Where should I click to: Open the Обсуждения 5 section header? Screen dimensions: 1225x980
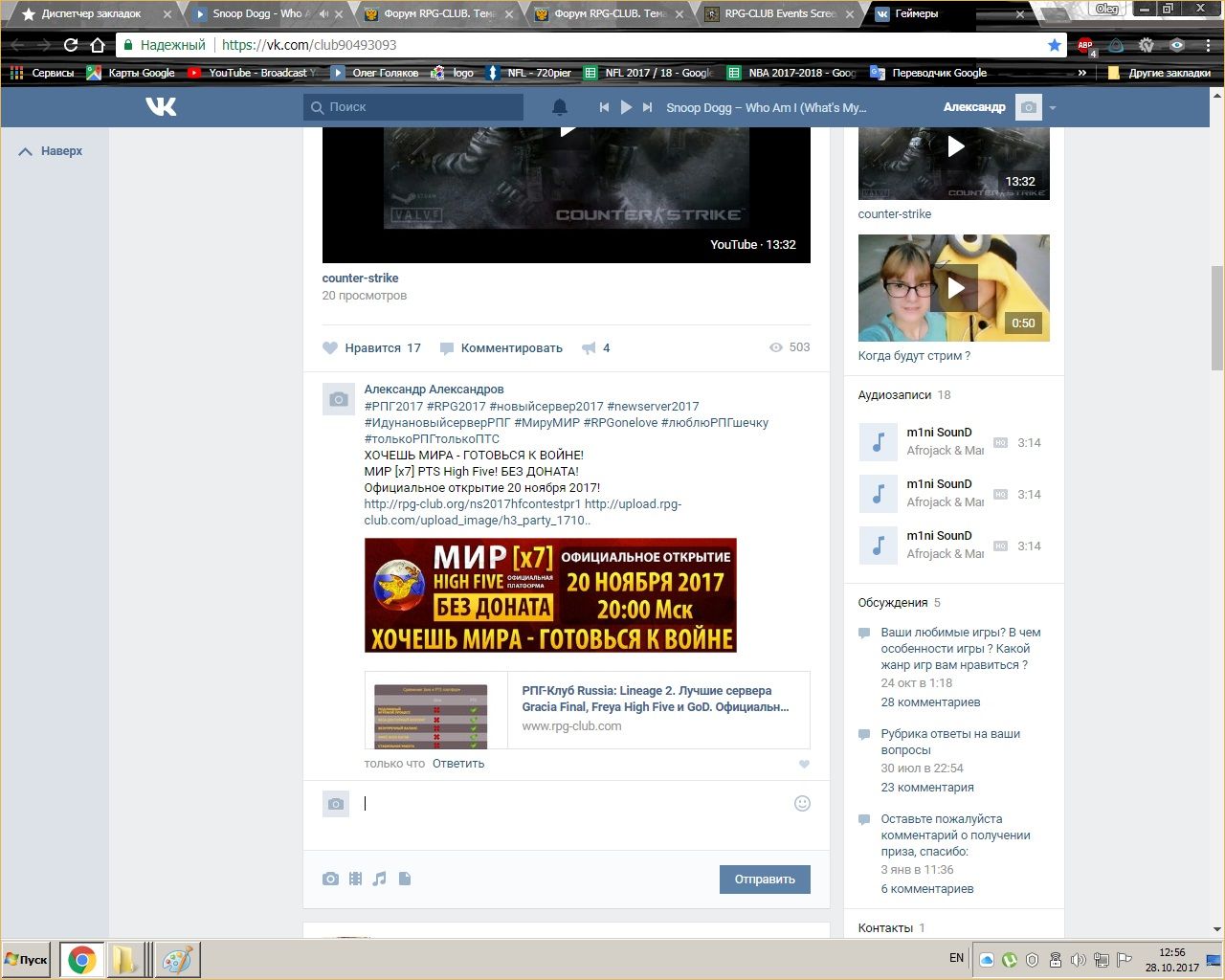[x=900, y=603]
